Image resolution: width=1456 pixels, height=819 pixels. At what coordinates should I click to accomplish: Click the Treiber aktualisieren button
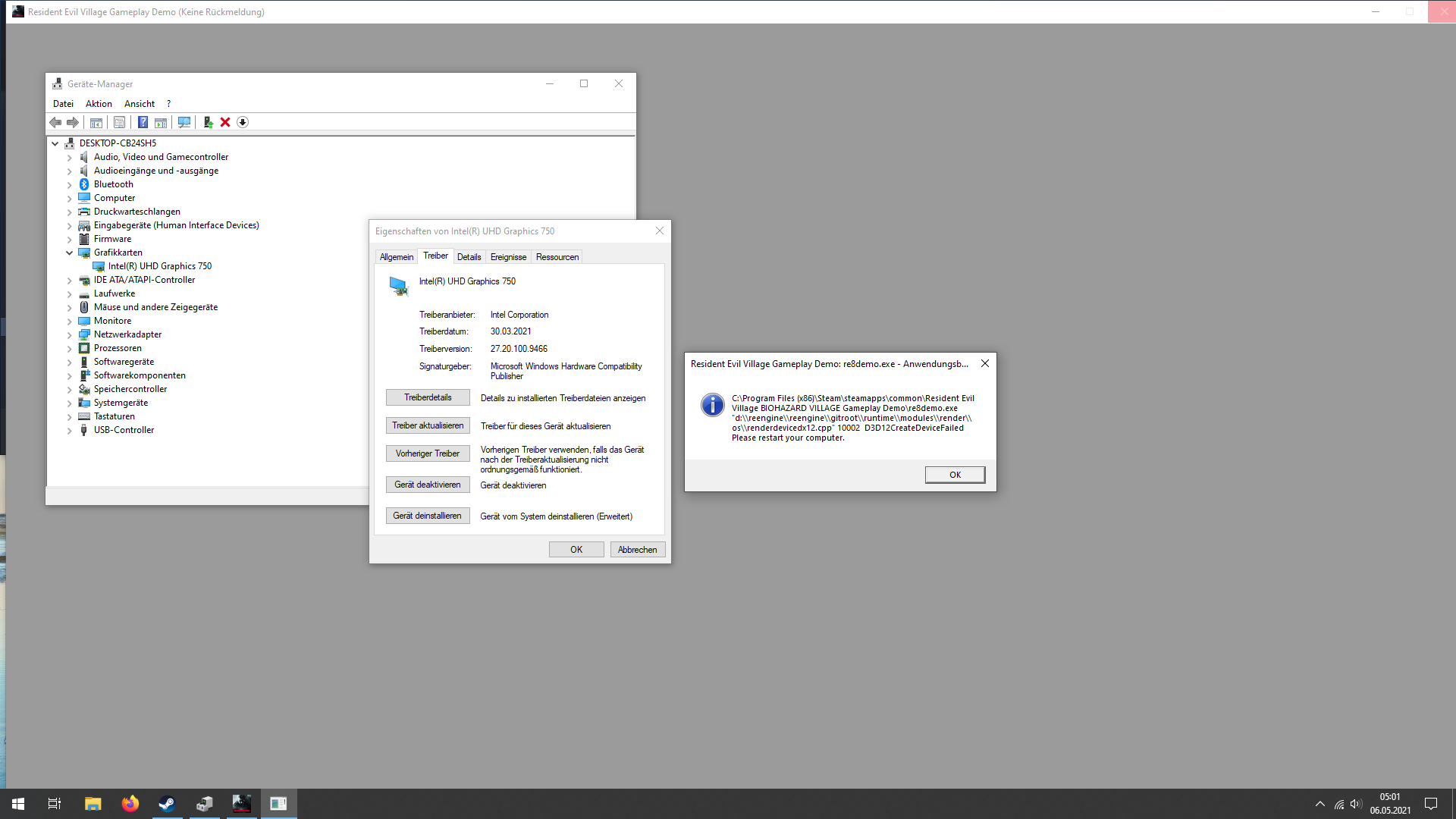click(x=428, y=425)
